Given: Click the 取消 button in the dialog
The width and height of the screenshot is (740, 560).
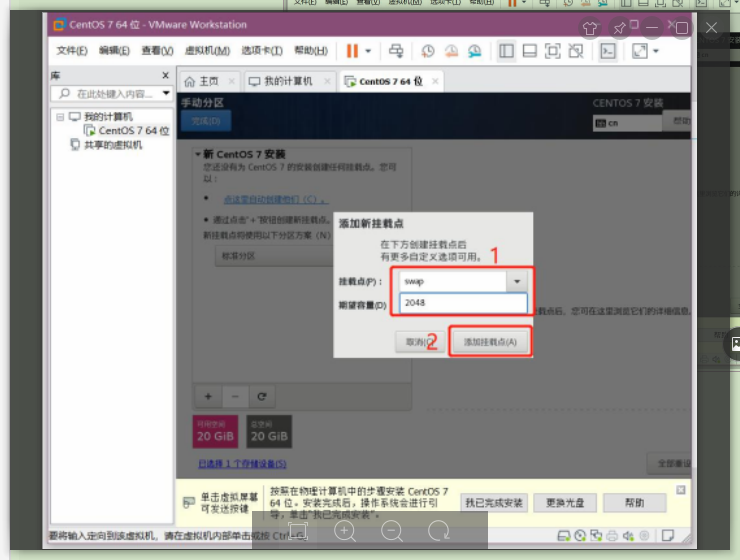Looking at the screenshot, I should tap(419, 342).
